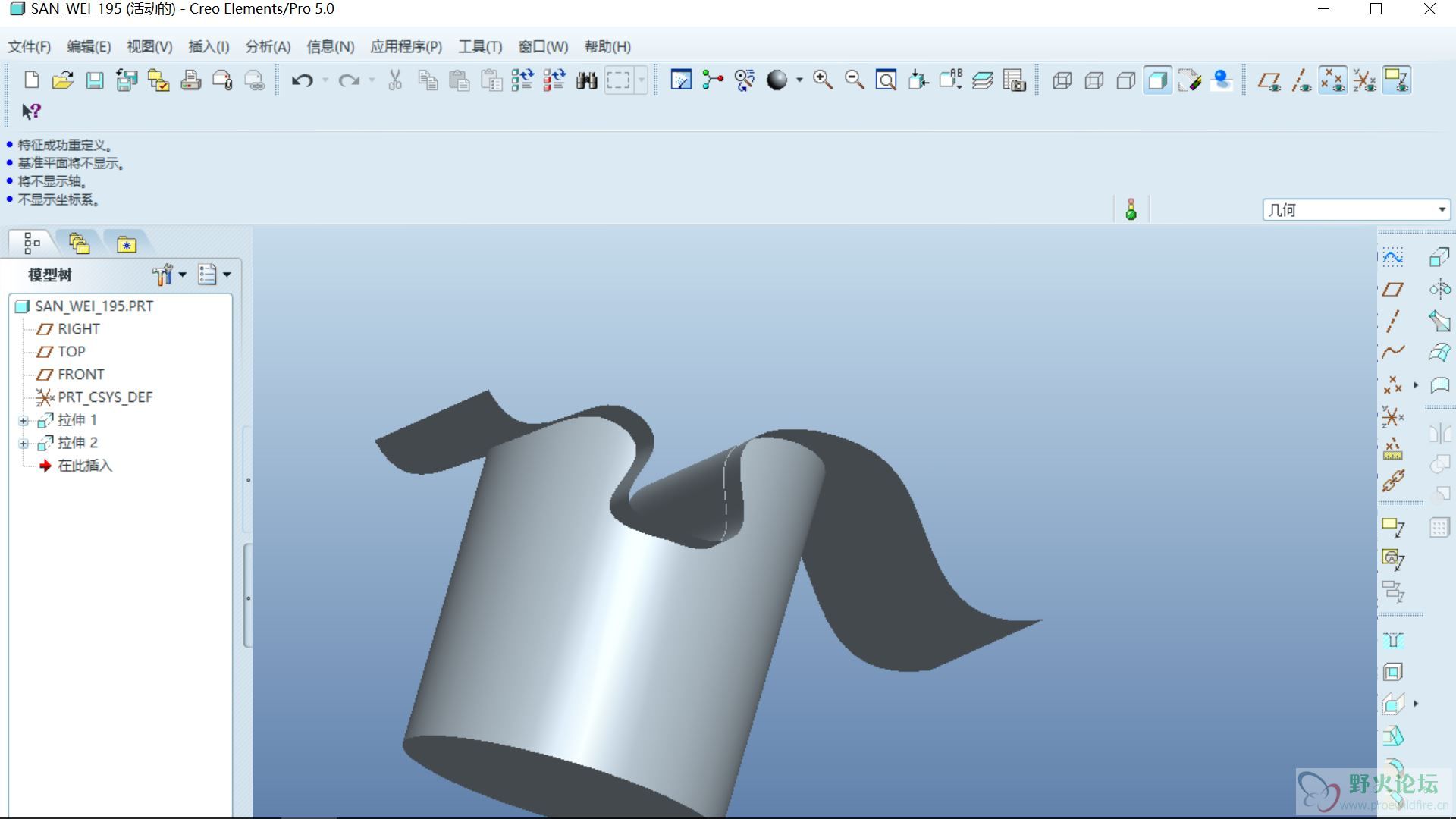Select the Revolve tool in right toolbar
Image resolution: width=1456 pixels, height=819 pixels.
tap(1440, 289)
